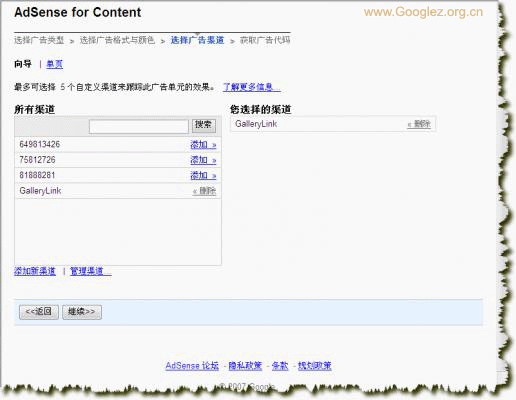The height and width of the screenshot is (400, 516).
Task: Click the 搜索 search button
Action: 204,125
